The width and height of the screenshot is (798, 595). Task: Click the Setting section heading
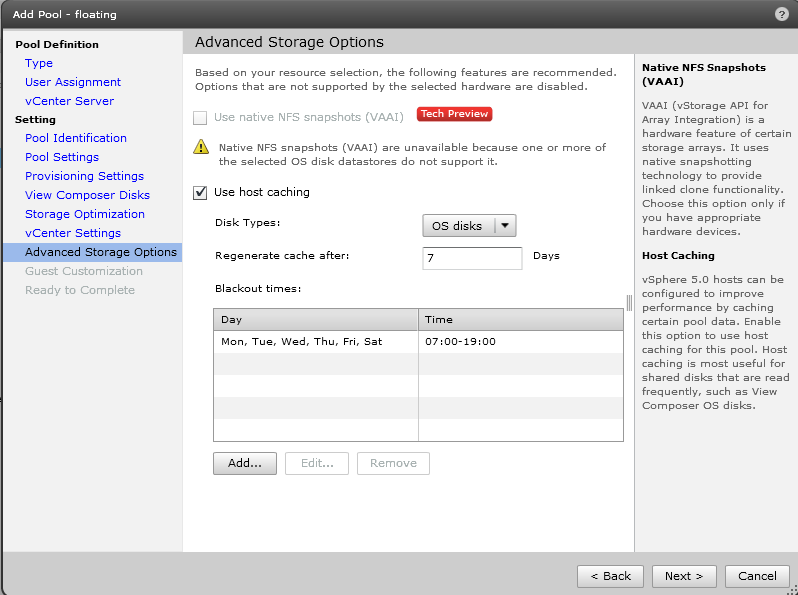(x=35, y=120)
